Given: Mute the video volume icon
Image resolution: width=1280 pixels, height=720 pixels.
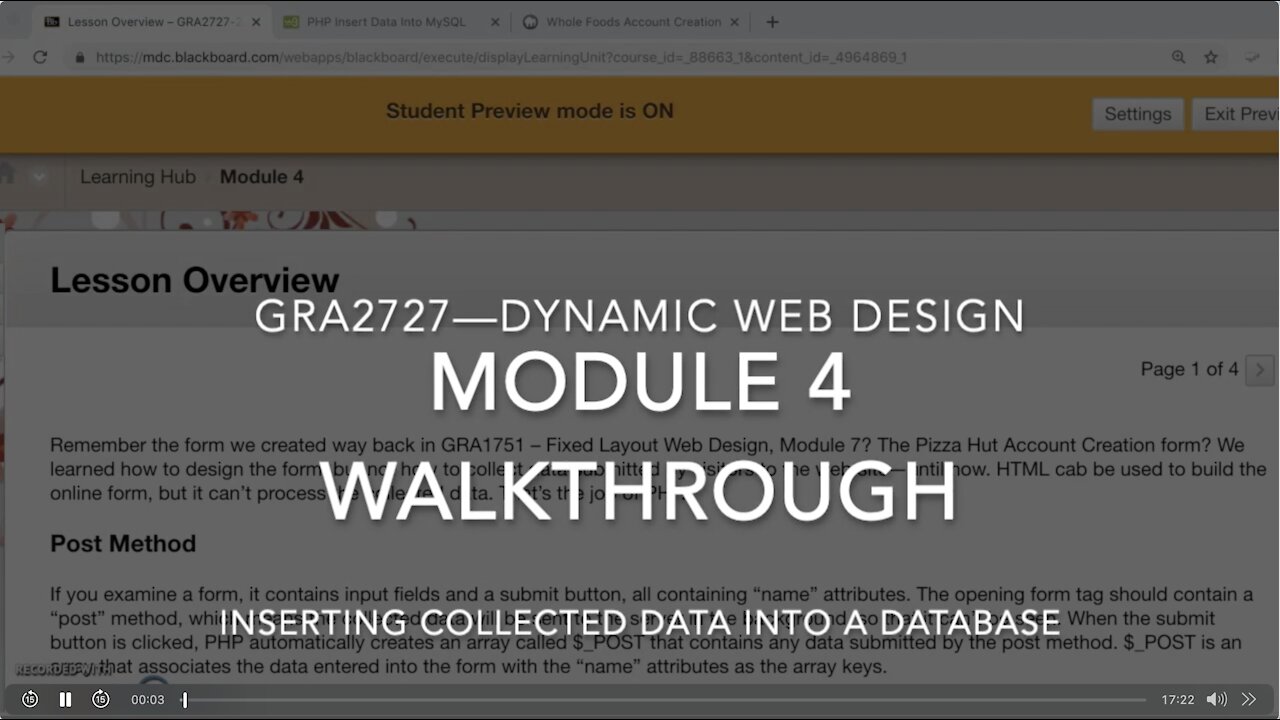Looking at the screenshot, I should pyautogui.click(x=1216, y=700).
